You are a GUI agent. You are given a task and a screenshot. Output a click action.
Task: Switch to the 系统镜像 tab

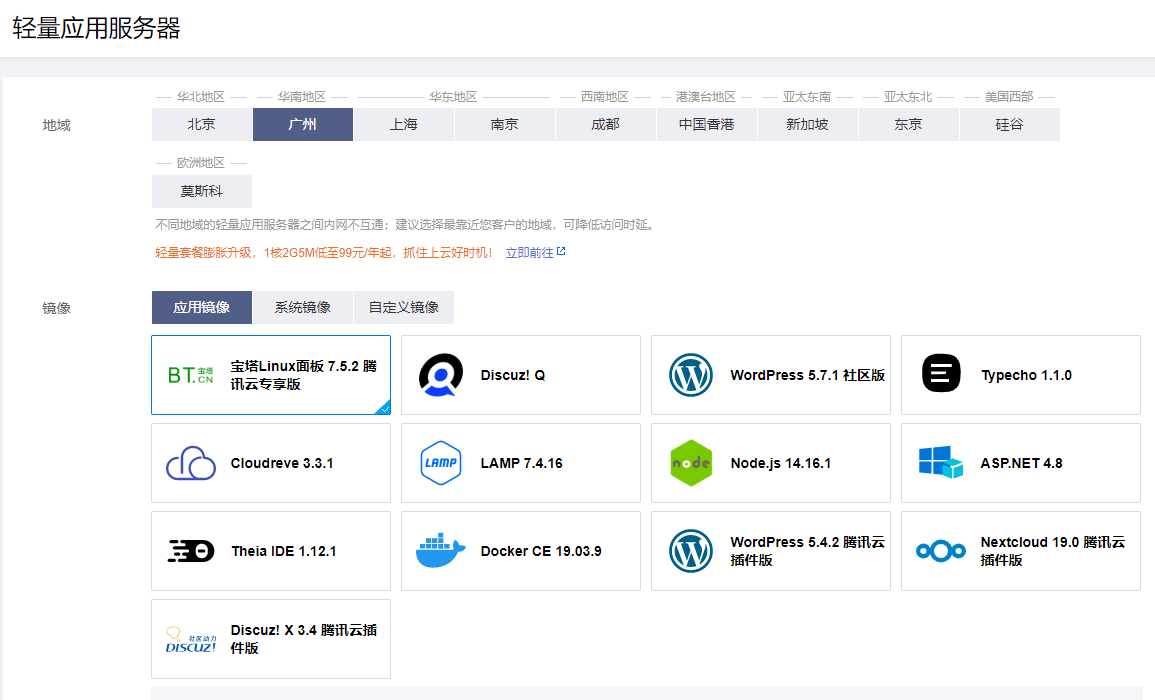coord(303,307)
